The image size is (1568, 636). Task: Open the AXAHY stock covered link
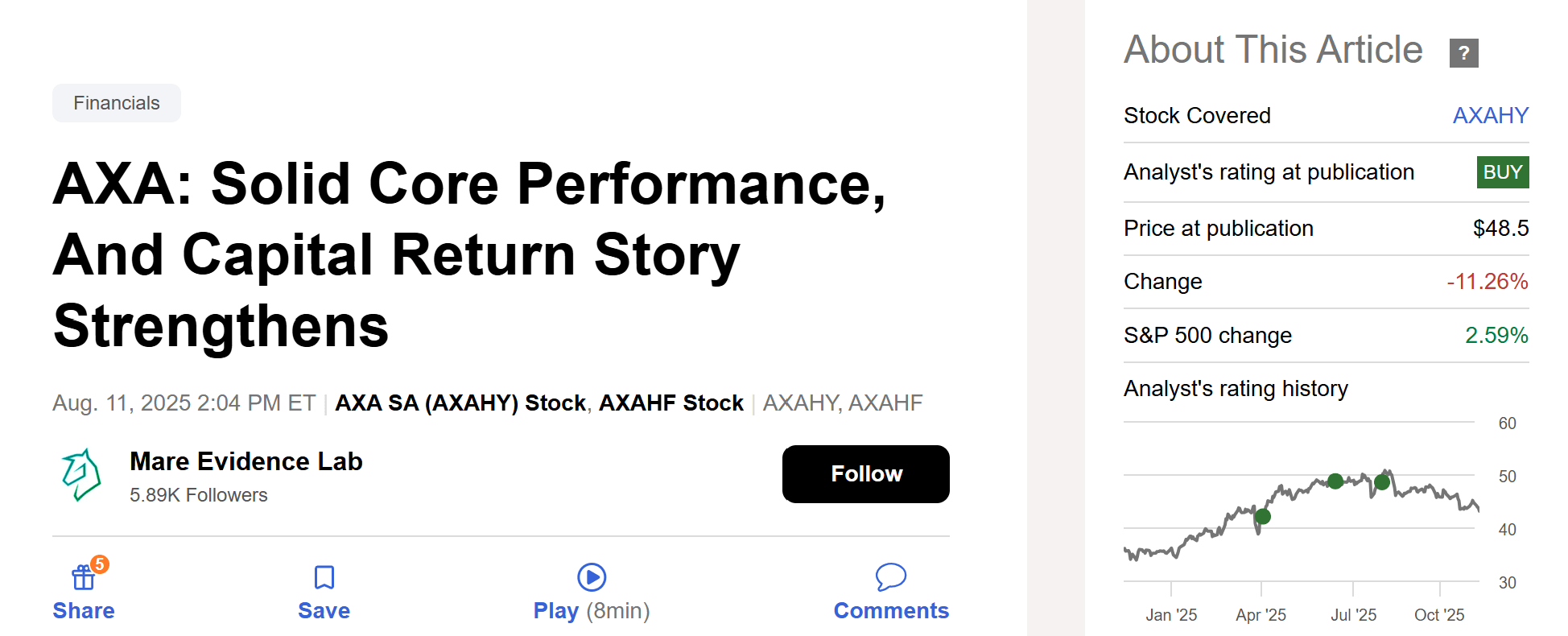click(x=1490, y=115)
